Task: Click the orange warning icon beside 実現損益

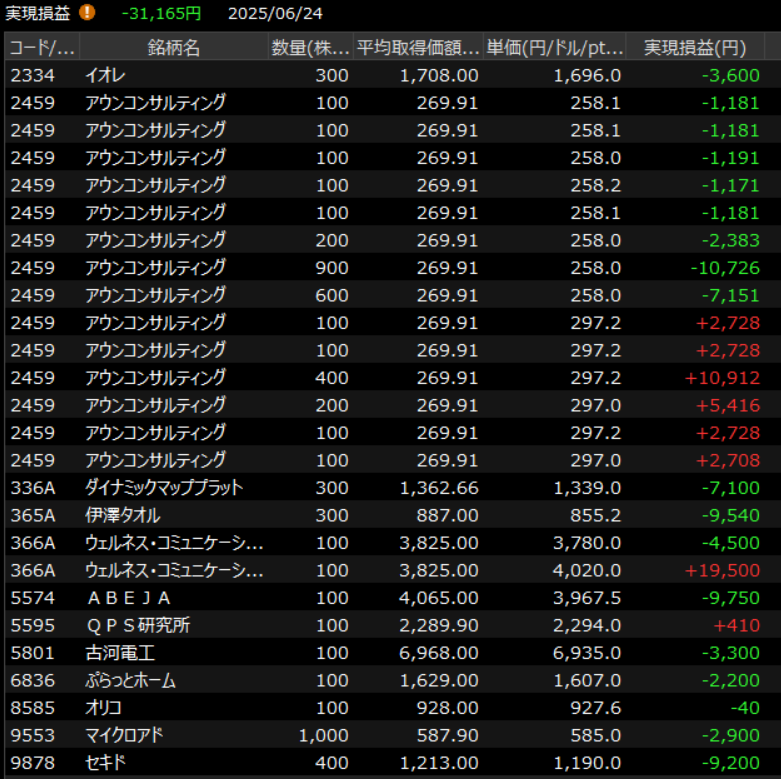Action: coord(87,12)
